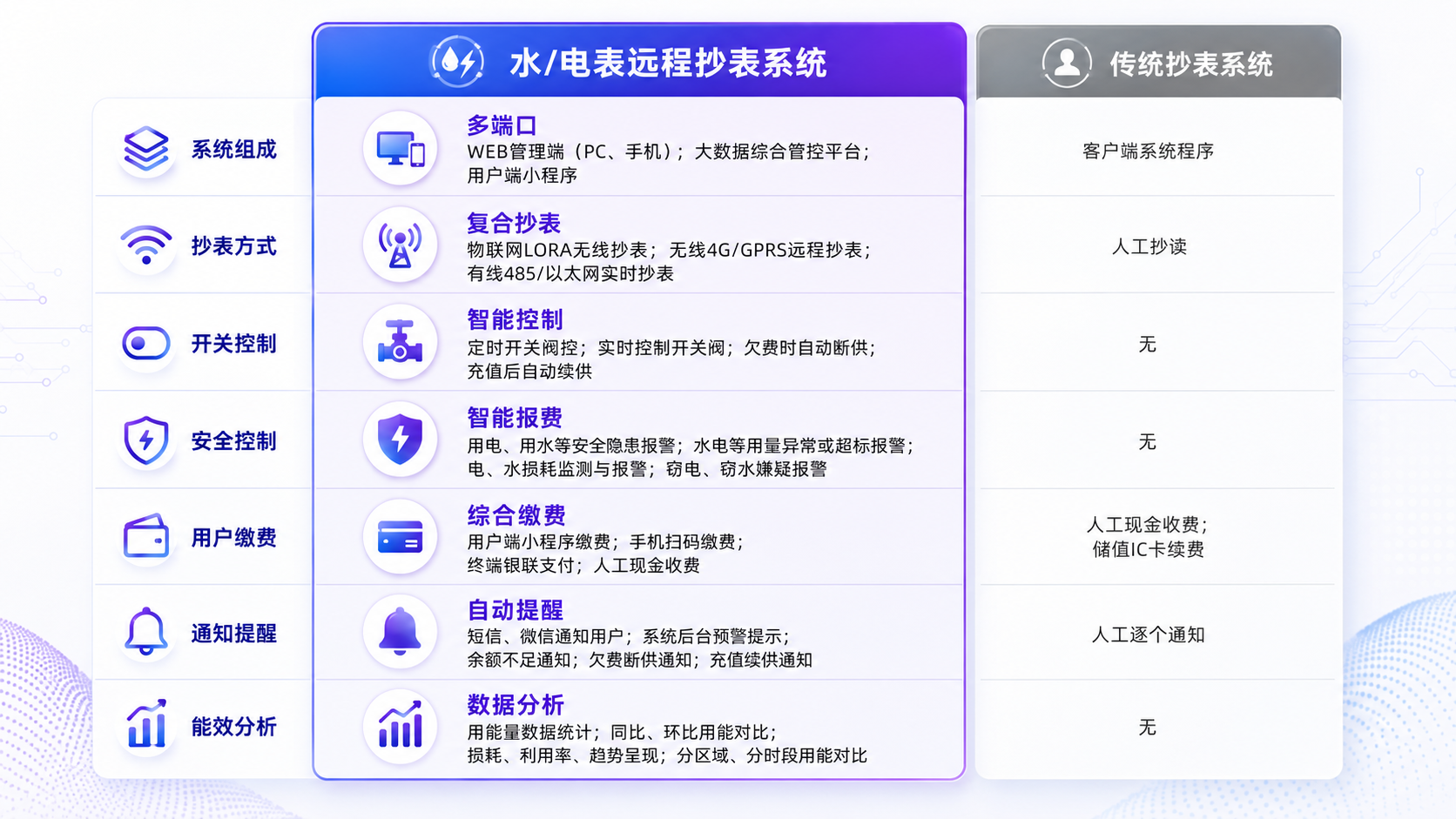Click the line starting 短信、微信通知用户
The width and height of the screenshot is (1456, 819).
pos(629,637)
